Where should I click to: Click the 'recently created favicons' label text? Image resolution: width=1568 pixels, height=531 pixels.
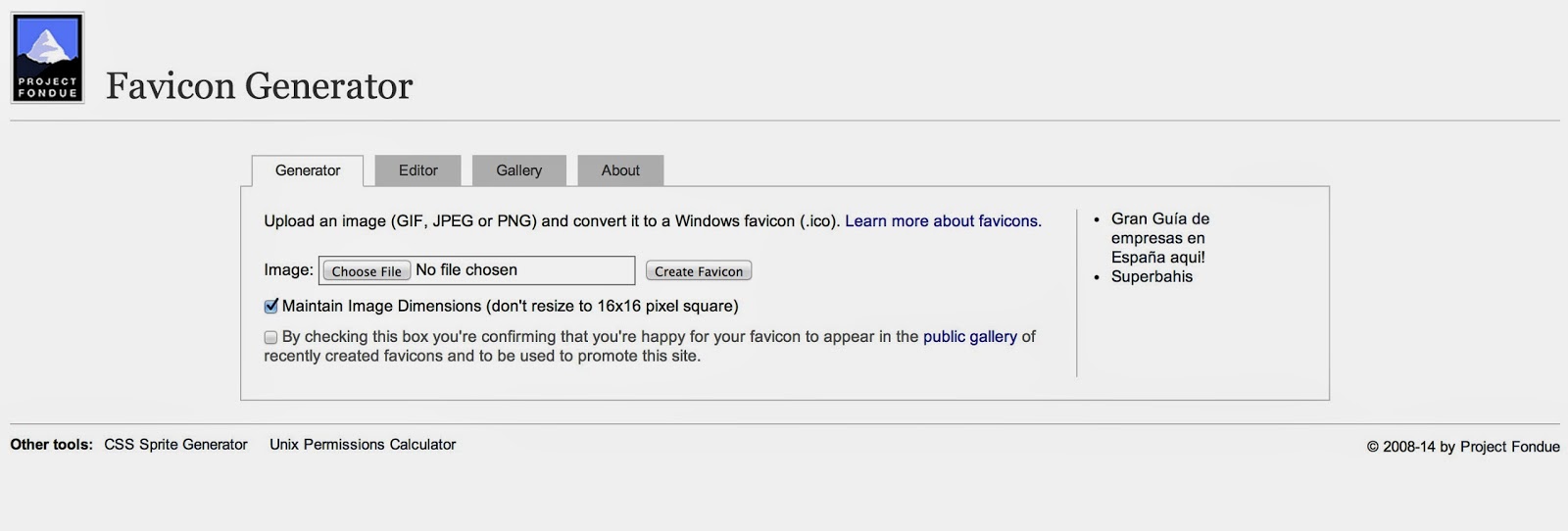354,357
